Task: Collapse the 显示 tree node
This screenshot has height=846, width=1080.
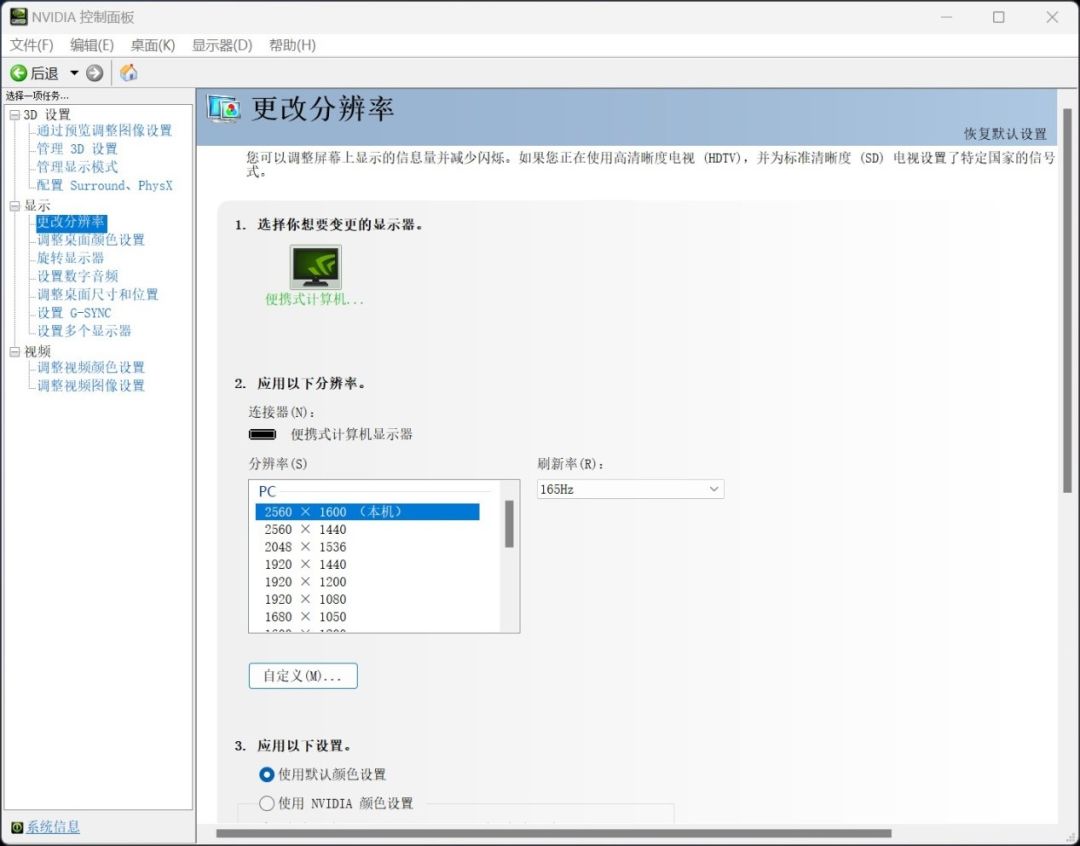Action: coord(14,206)
